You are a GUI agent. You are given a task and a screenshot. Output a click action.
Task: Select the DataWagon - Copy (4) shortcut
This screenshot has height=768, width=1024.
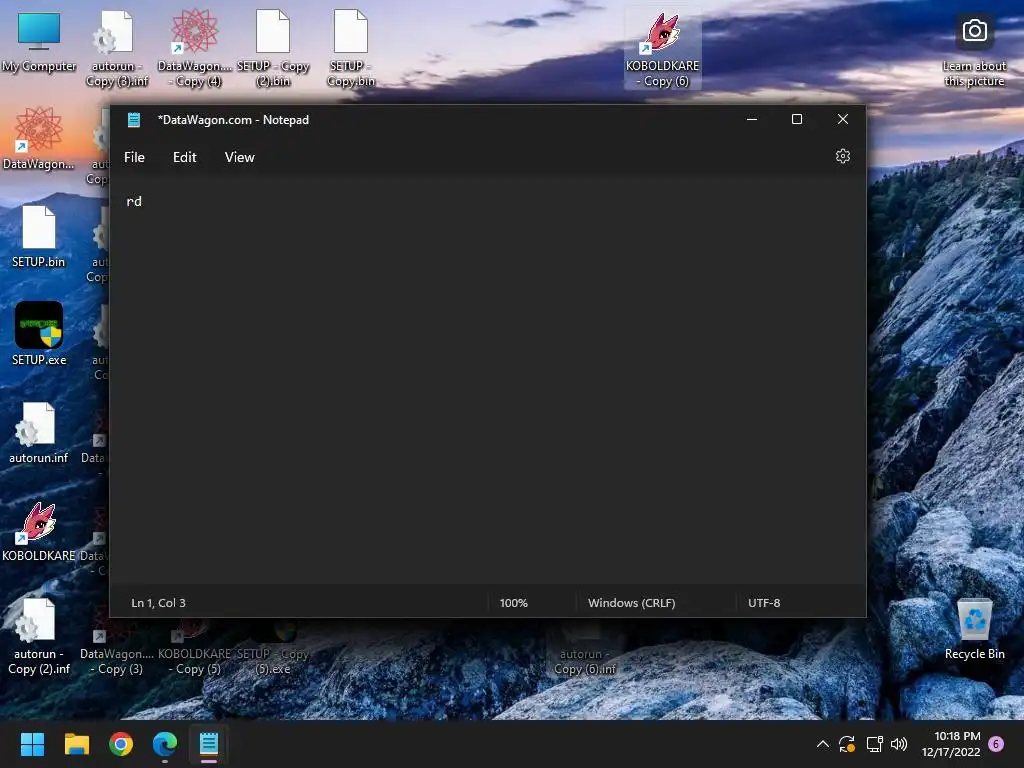tap(195, 49)
